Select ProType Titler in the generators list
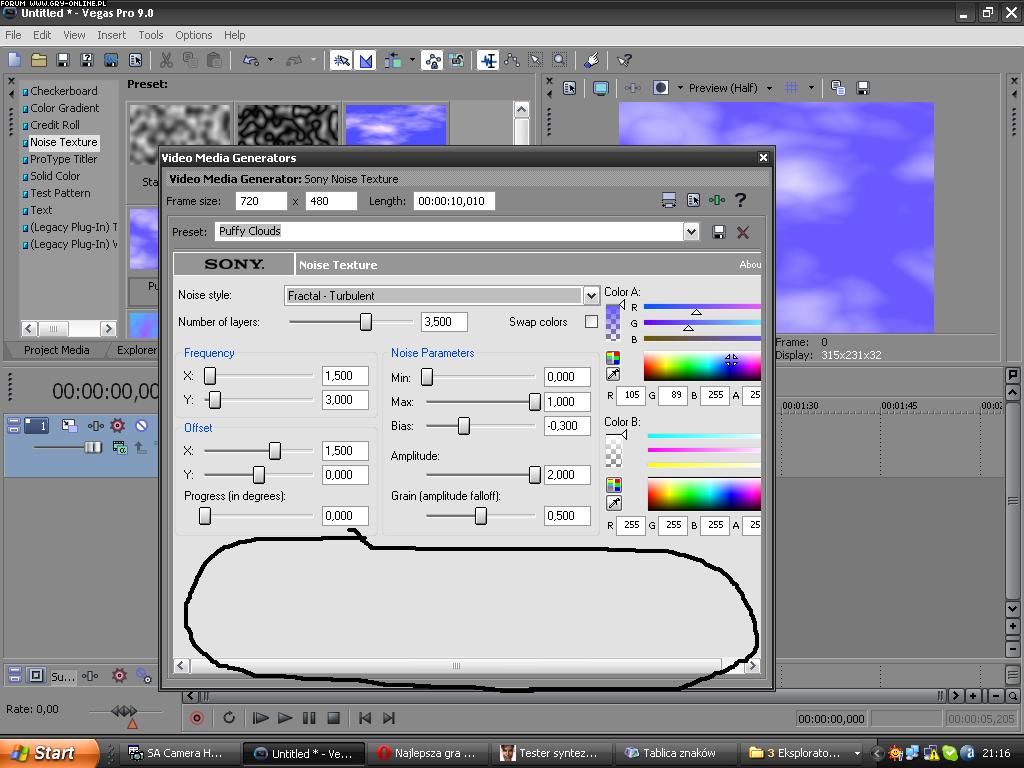The height and width of the screenshot is (768, 1024). point(63,159)
